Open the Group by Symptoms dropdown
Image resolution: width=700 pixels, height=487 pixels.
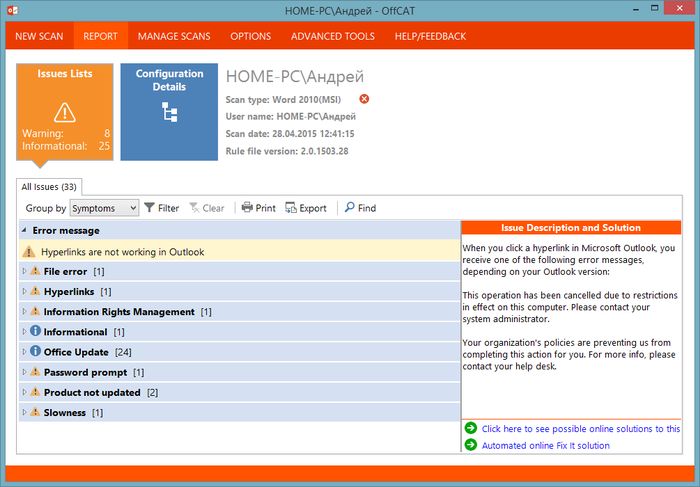click(105, 208)
